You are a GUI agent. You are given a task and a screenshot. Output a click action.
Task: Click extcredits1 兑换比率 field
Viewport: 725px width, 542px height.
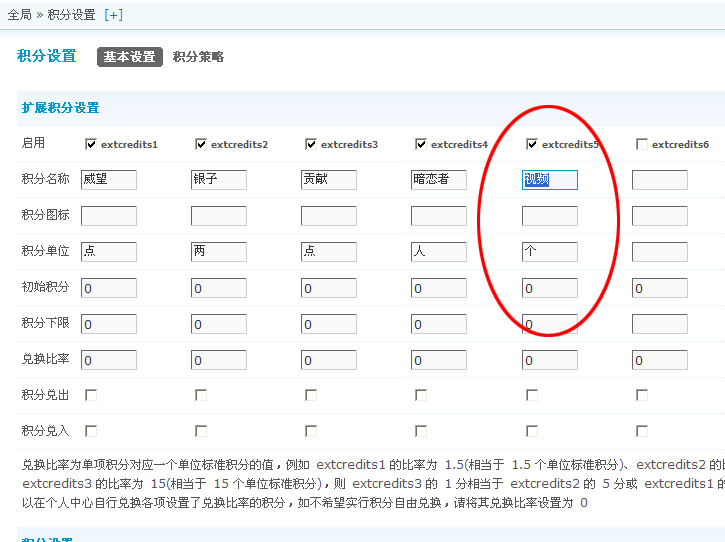[109, 360]
